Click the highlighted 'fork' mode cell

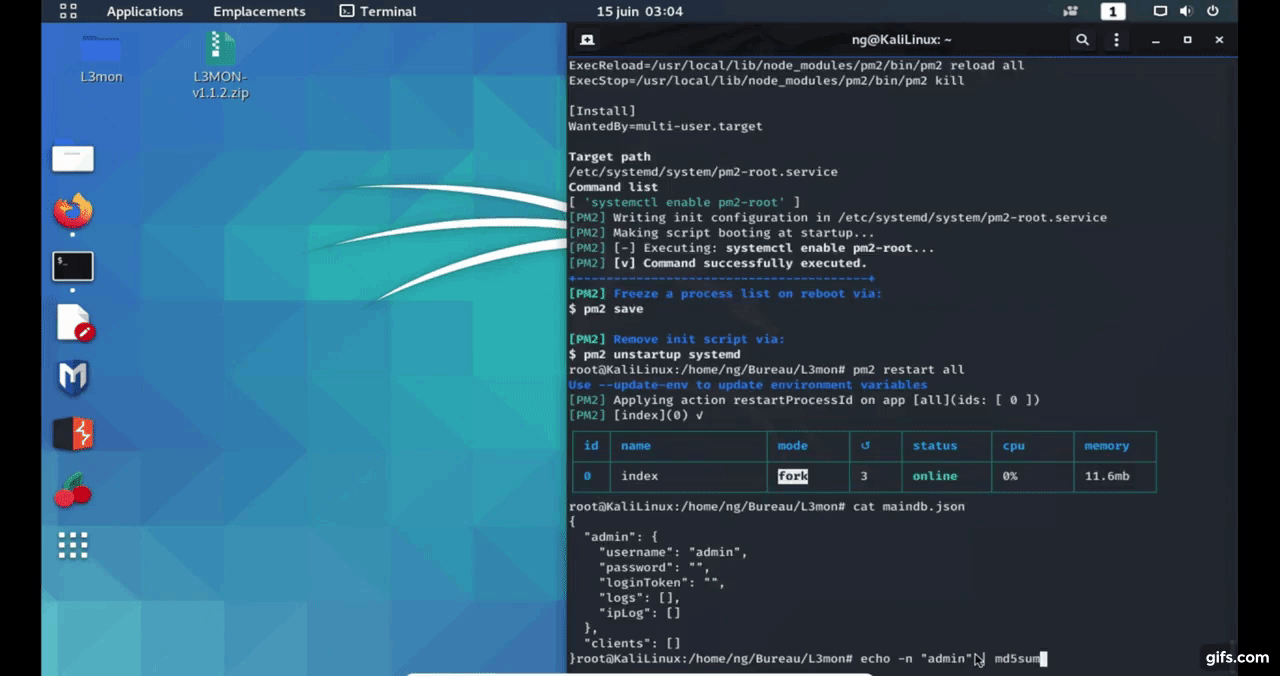[793, 476]
